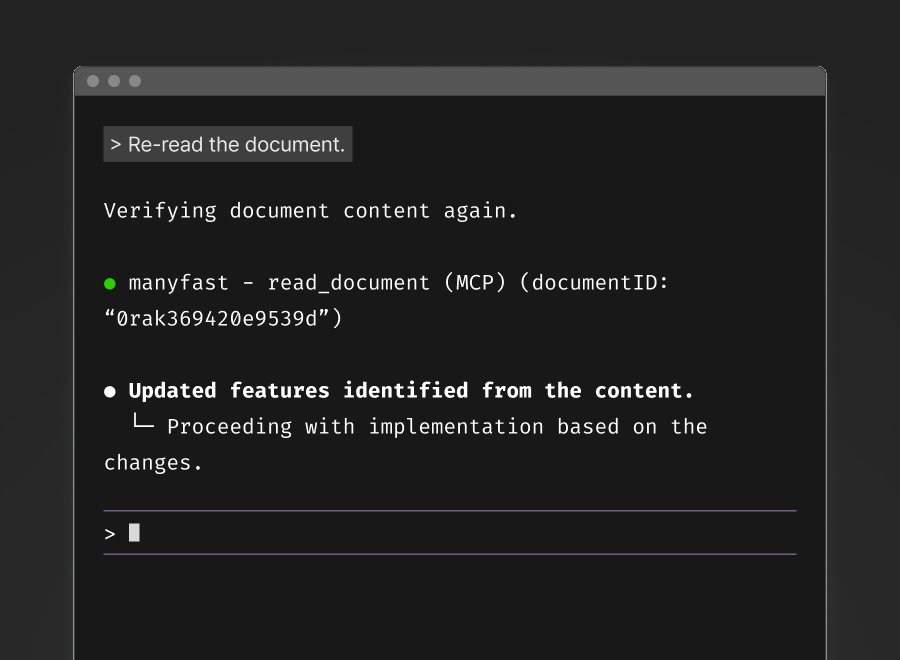Click the document ID '0rak369420e9539d'
This screenshot has height=660, width=900.
click(x=217, y=319)
